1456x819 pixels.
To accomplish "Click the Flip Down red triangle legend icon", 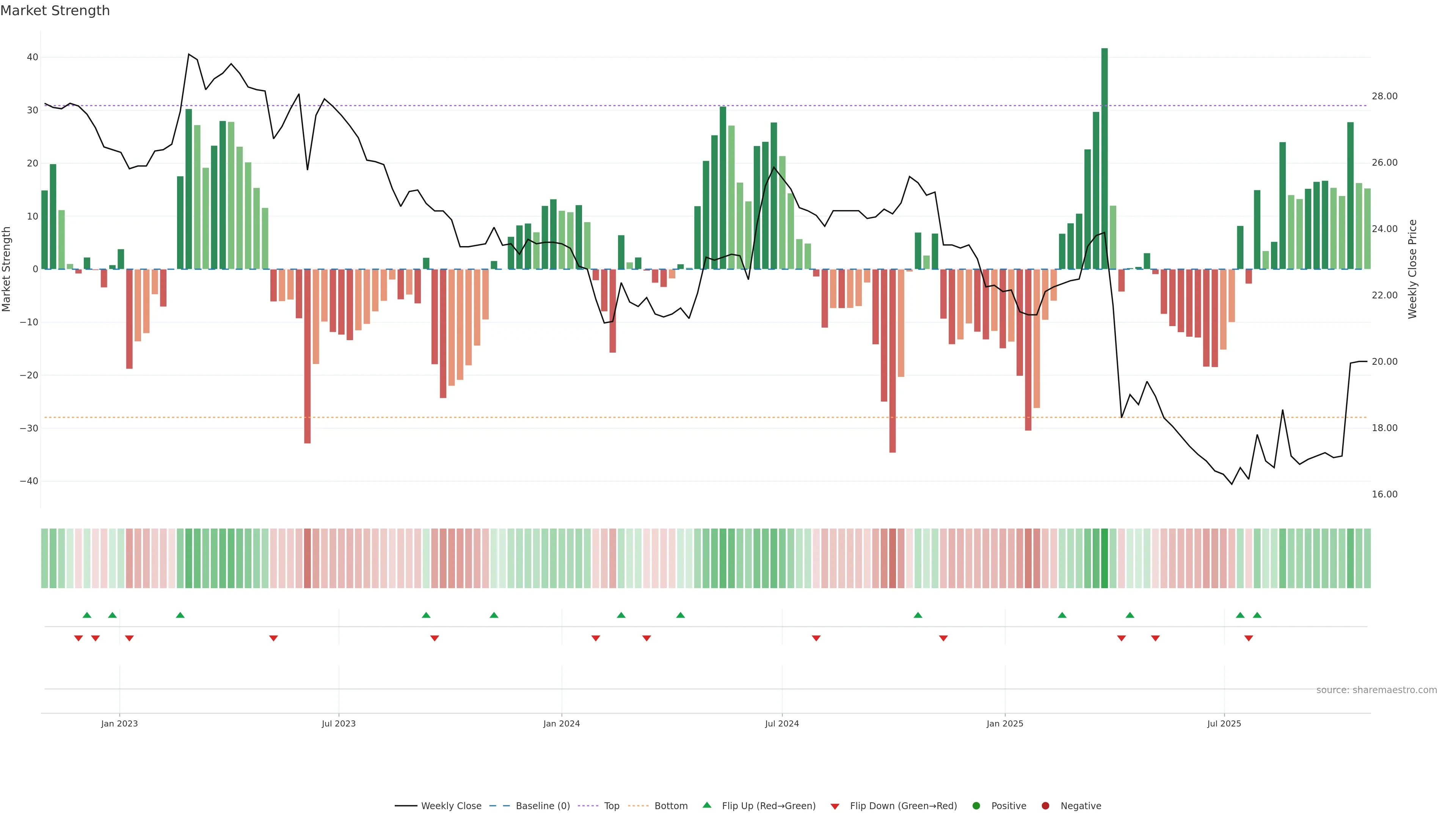I will (835, 806).
